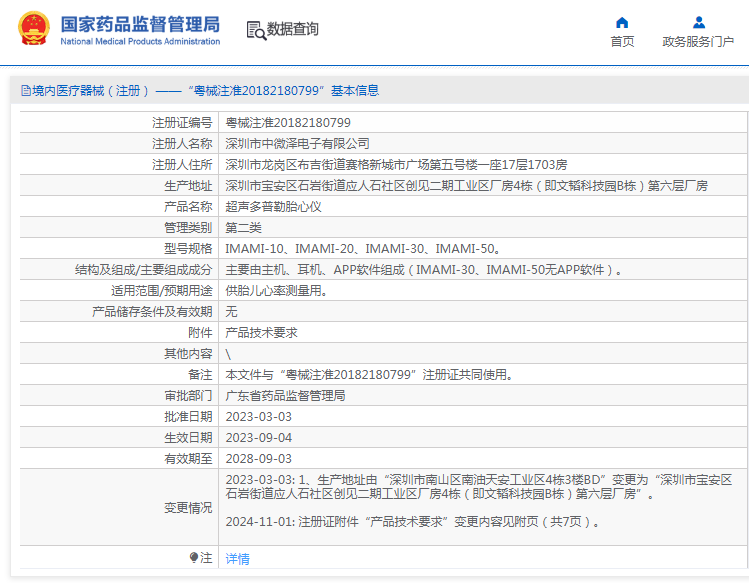Select the backslash in 其他内容 row

click(x=228, y=354)
